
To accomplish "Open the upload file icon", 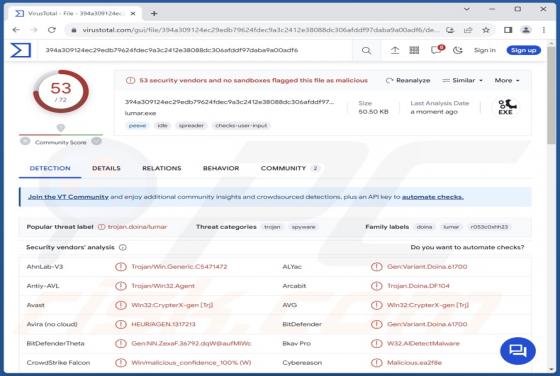I will pyautogui.click(x=395, y=50).
